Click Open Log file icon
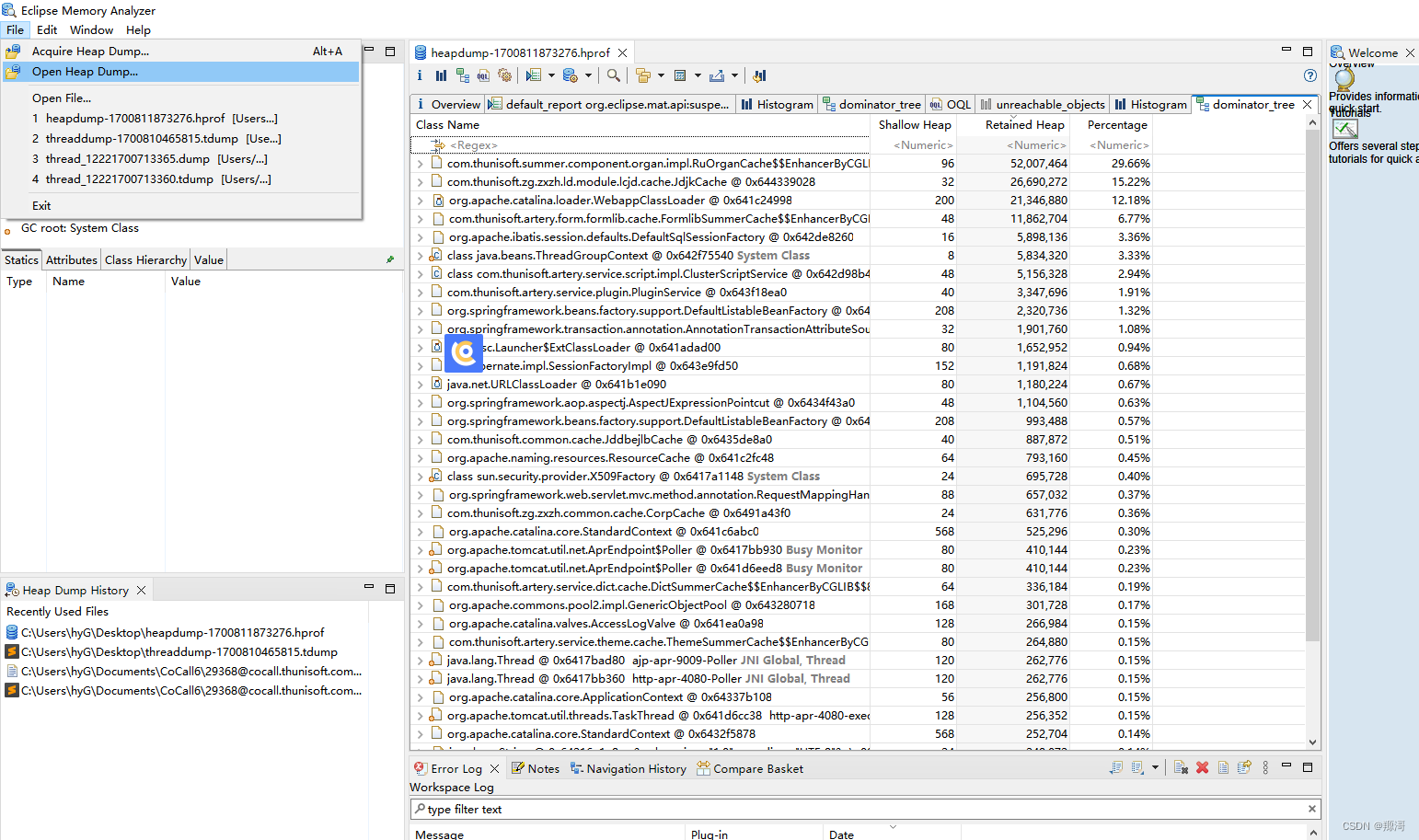Viewport: 1419px width, 840px height. point(1223,767)
